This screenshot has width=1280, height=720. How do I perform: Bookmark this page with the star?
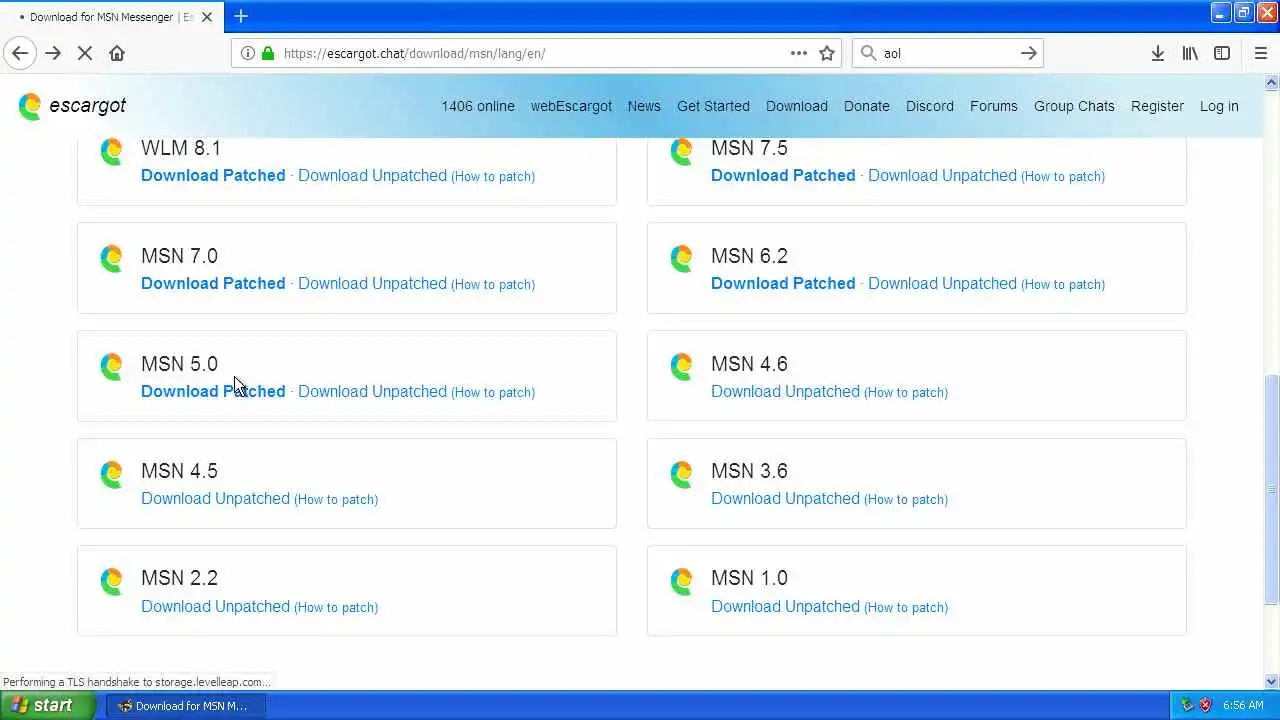pyautogui.click(x=827, y=53)
